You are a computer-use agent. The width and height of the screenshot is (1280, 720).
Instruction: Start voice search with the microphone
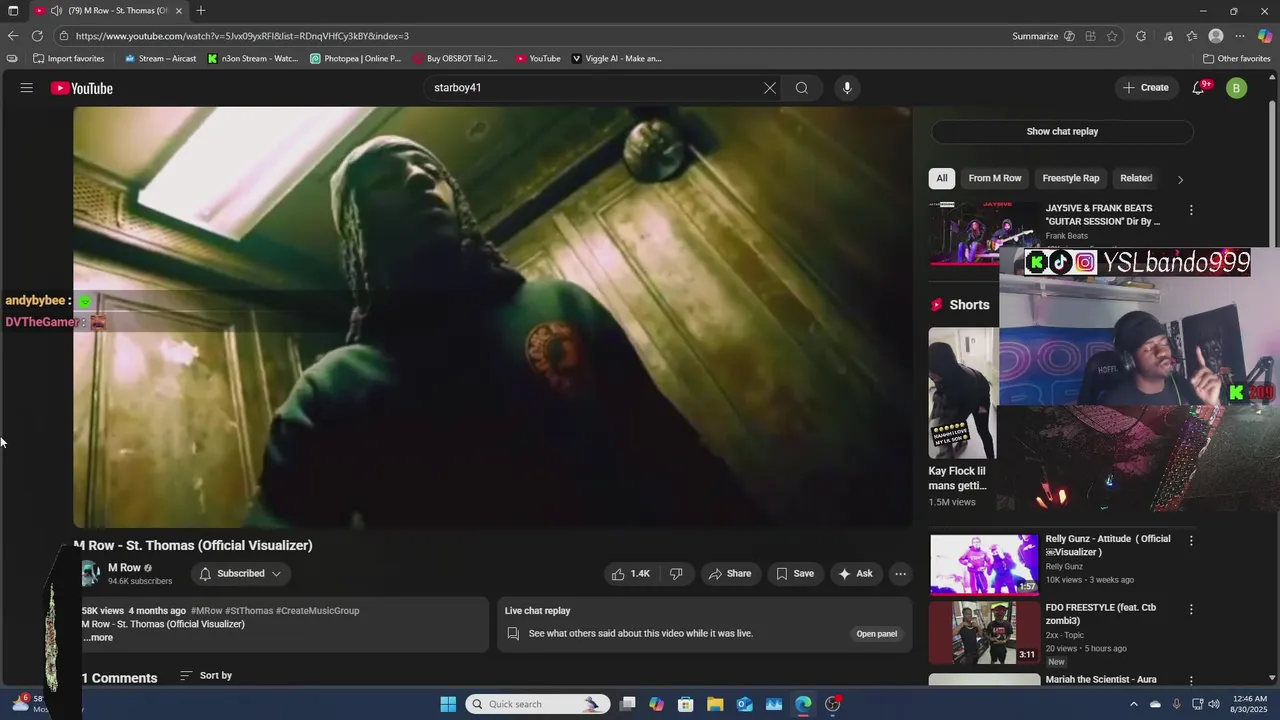(847, 88)
